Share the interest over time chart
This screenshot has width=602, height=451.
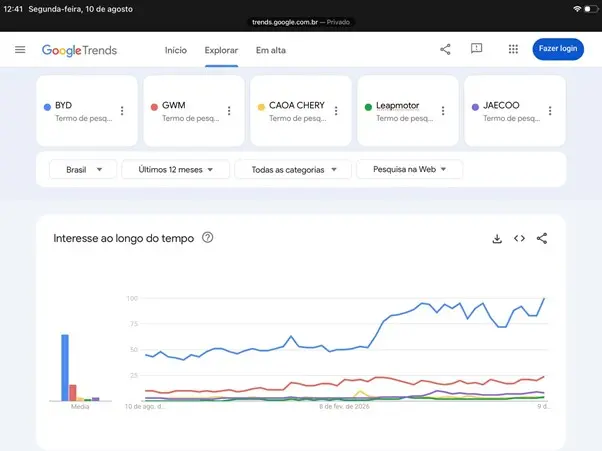(x=542, y=238)
